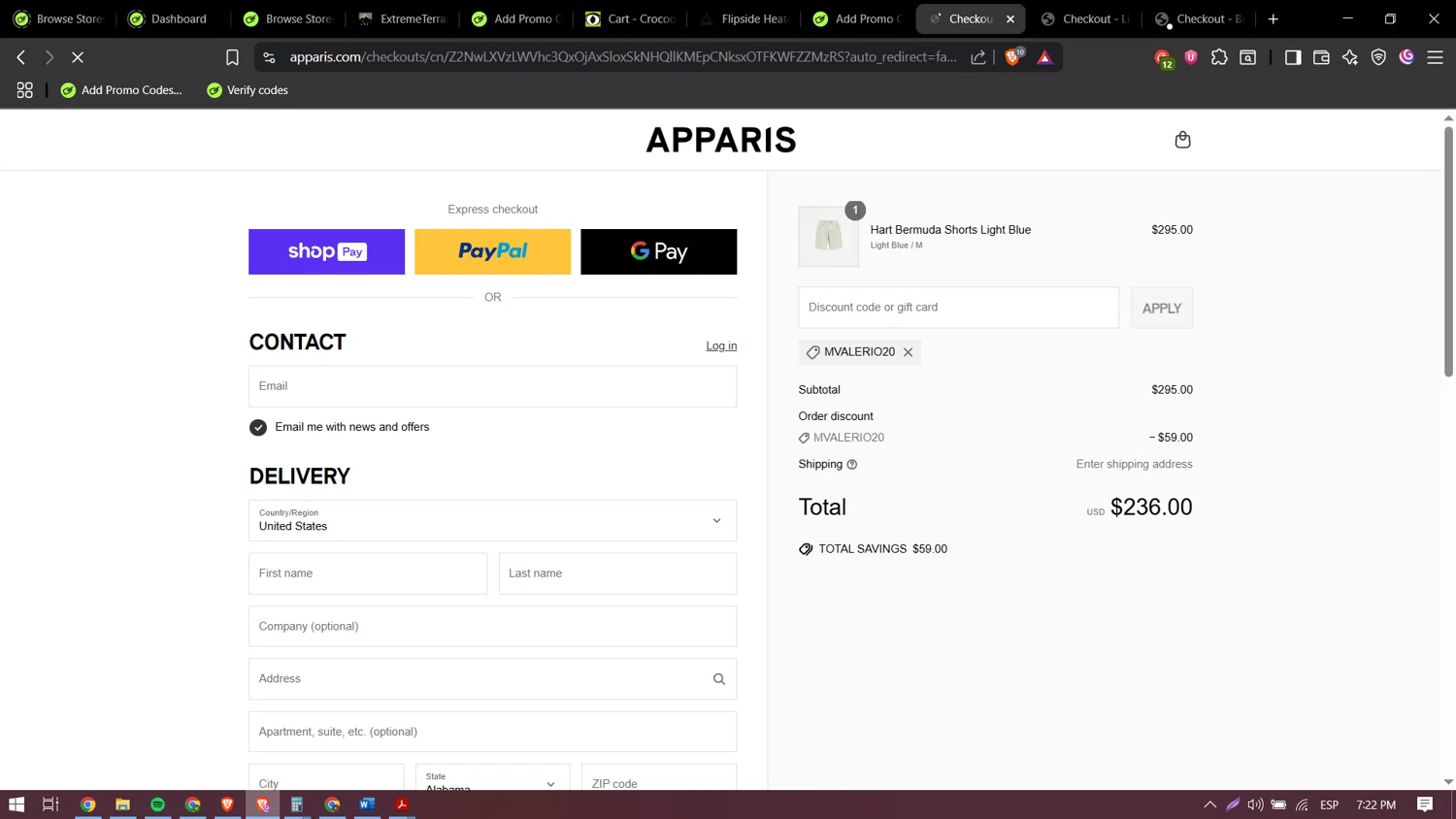The width and height of the screenshot is (1456, 819).
Task: Focus the First name field
Action: point(368,573)
